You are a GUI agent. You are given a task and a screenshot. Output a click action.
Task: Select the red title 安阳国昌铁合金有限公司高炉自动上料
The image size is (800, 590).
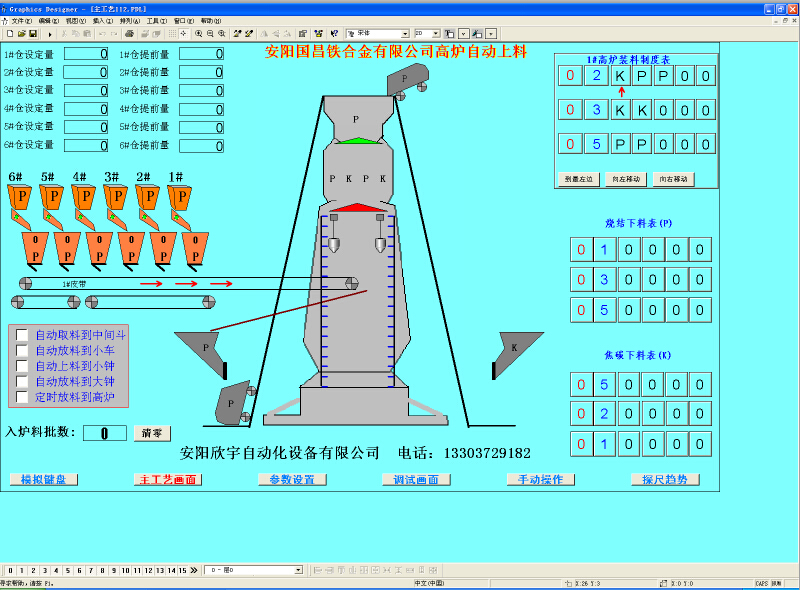point(396,52)
